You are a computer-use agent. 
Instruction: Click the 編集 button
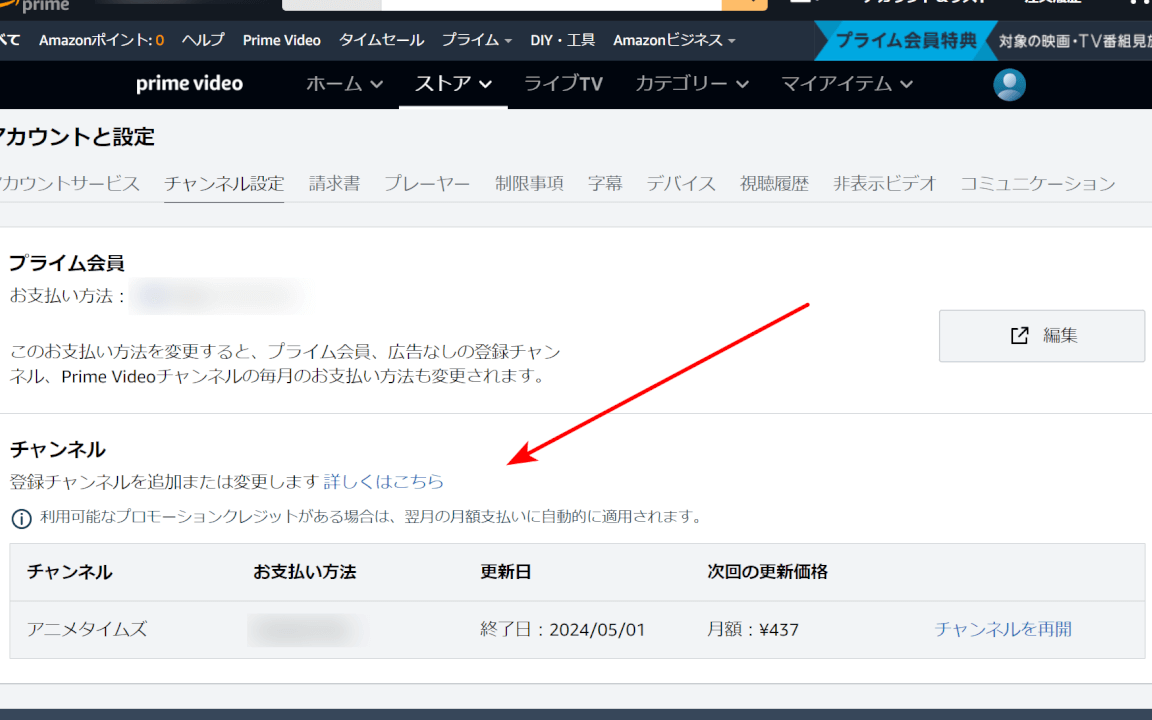(1042, 336)
